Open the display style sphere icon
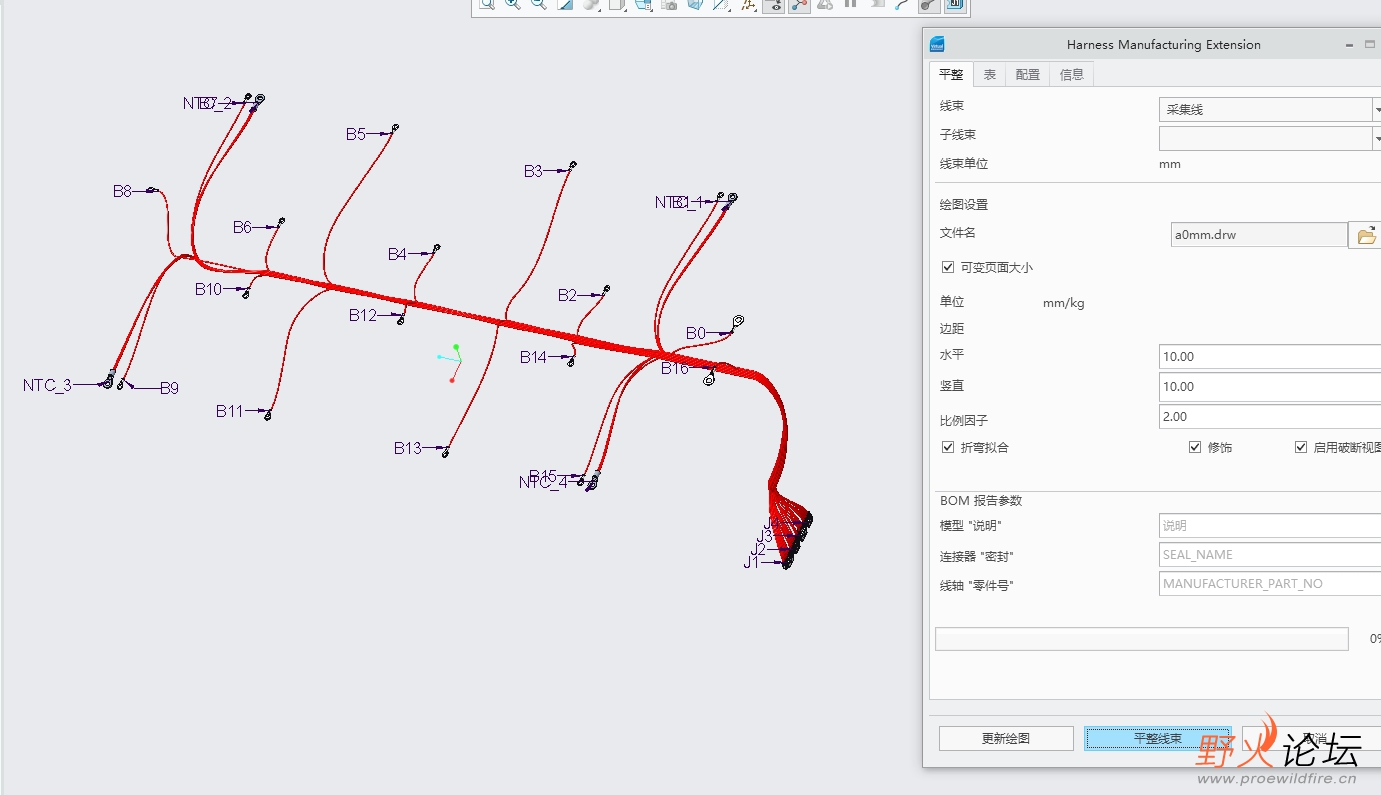Viewport: 1381px width, 795px height. 590,5
